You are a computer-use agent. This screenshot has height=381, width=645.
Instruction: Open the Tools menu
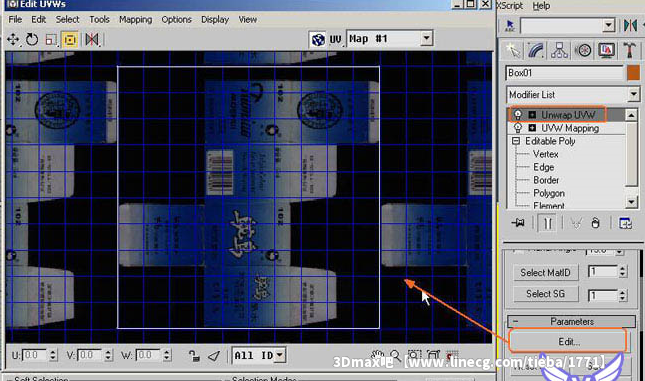[100, 19]
